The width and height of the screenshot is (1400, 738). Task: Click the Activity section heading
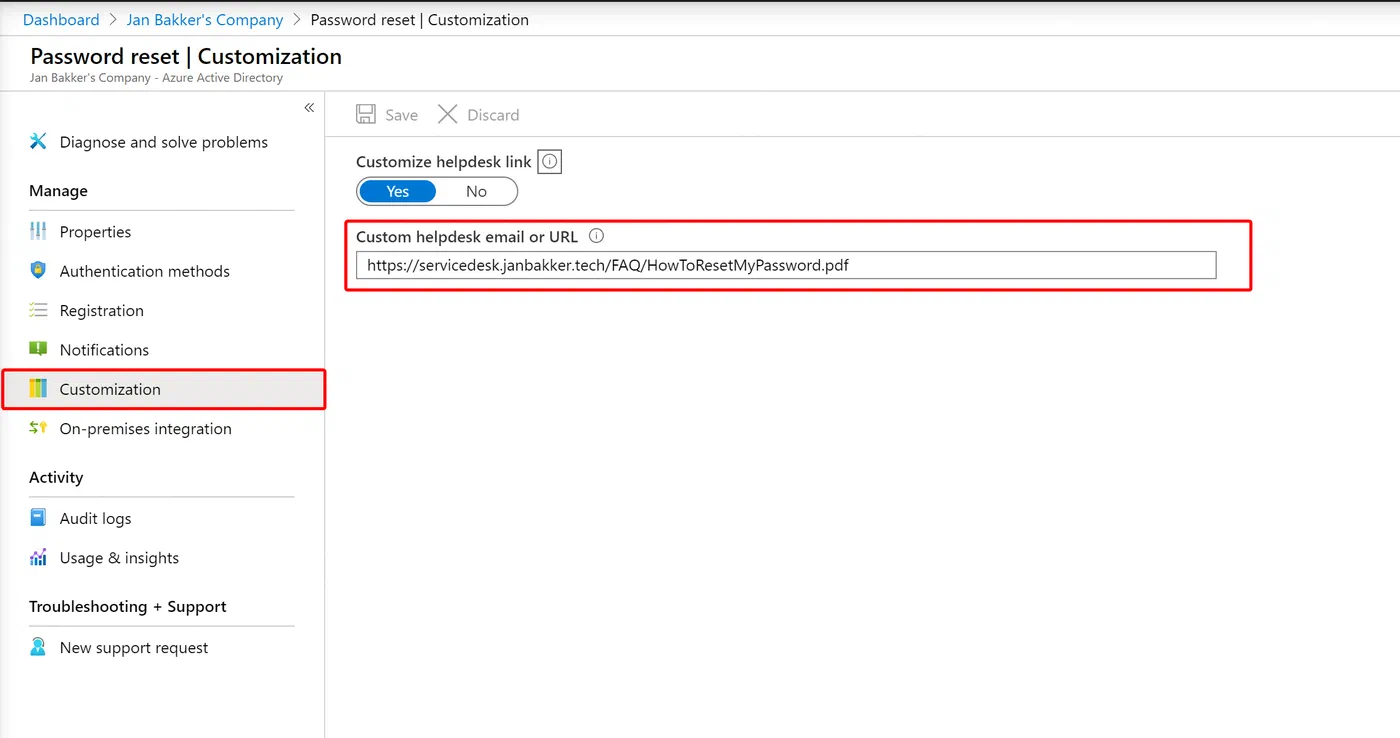coord(56,478)
